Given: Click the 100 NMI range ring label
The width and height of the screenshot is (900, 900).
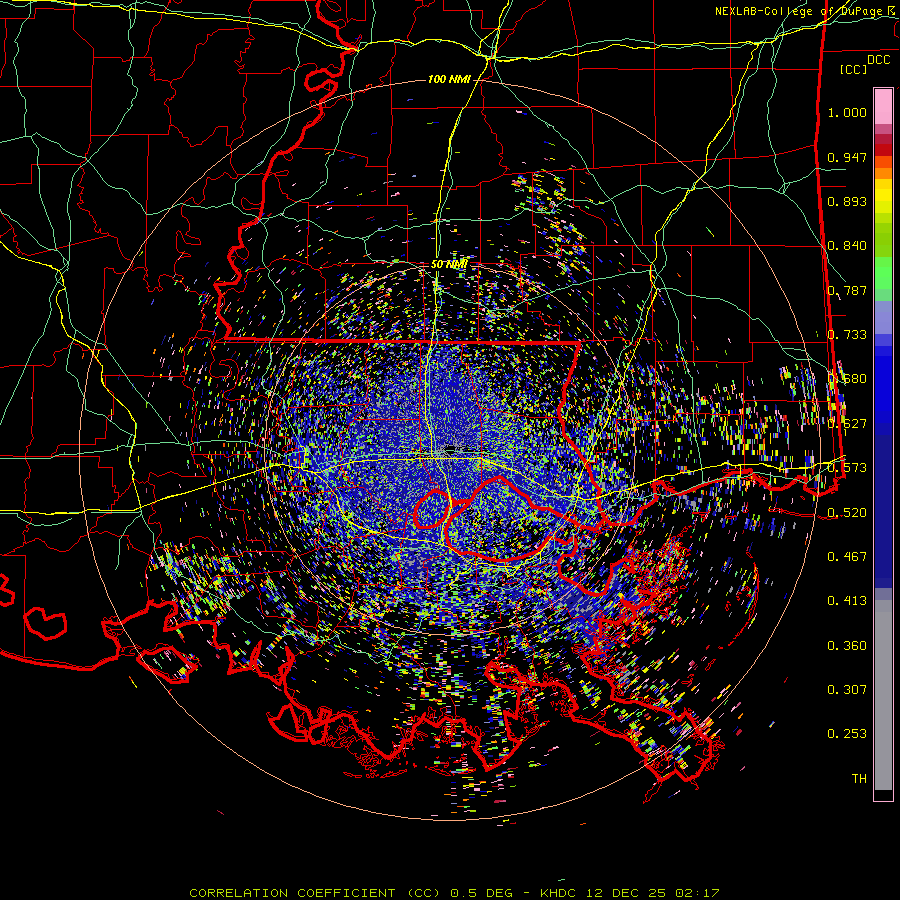Looking at the screenshot, I should click(x=449, y=79).
